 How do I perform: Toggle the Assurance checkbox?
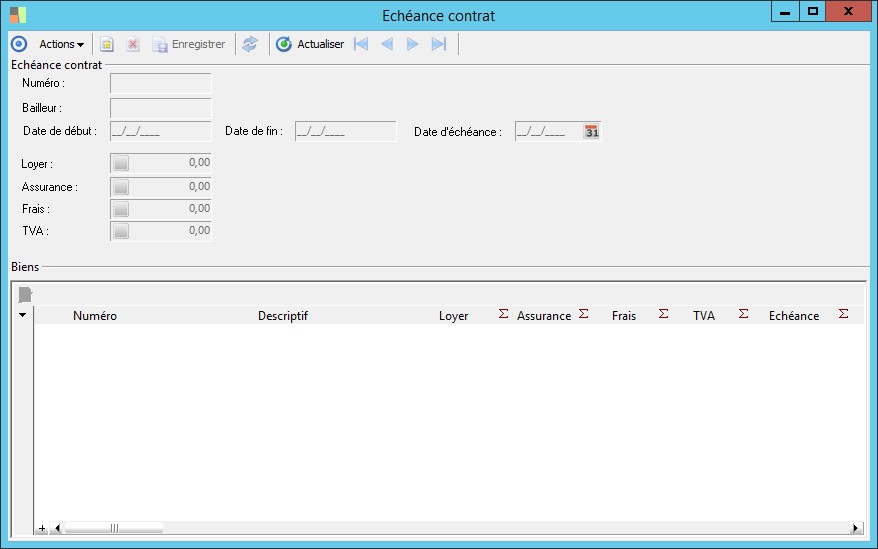(121, 186)
